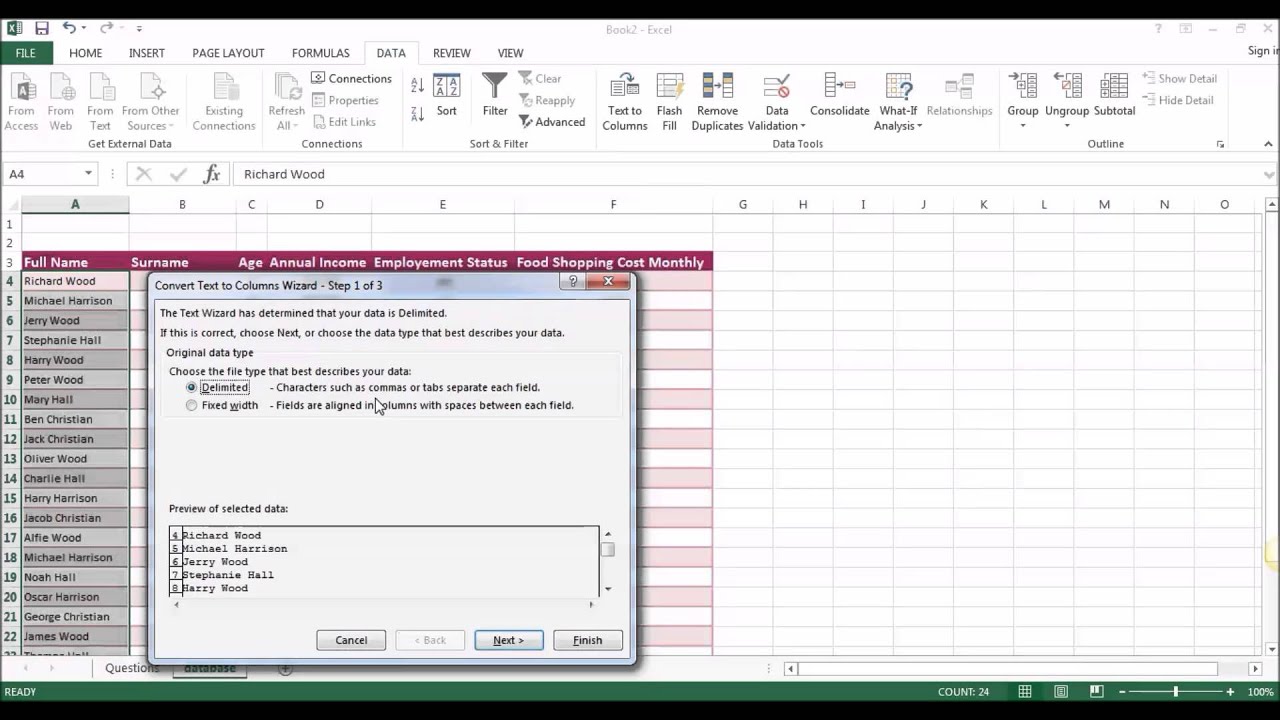
Task: Import data From Text
Action: pos(100,102)
